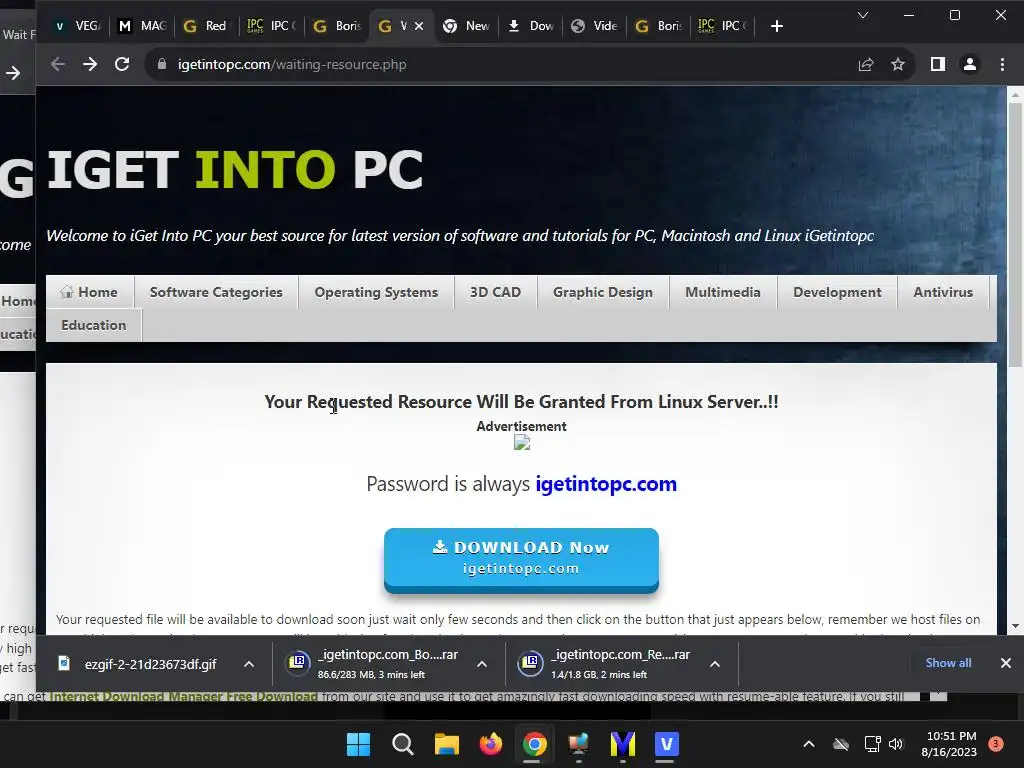1024x768 pixels.
Task: Open the Windows Start menu
Action: (x=358, y=744)
